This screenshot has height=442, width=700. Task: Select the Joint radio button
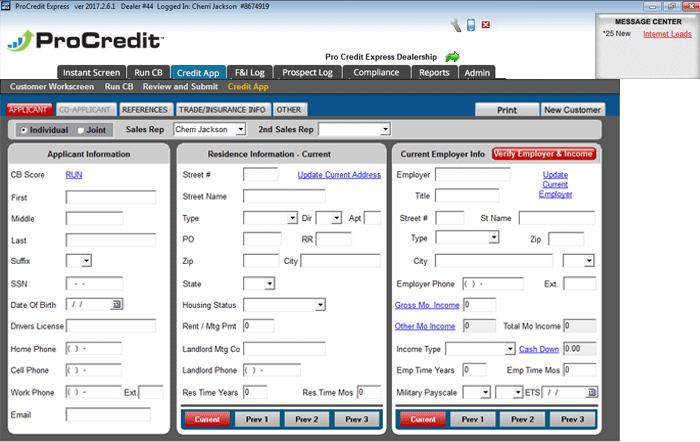pos(81,130)
